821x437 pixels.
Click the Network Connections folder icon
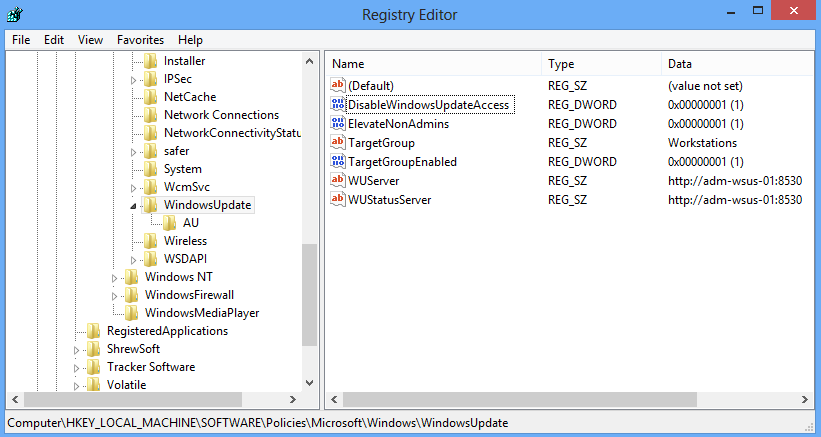pyautogui.click(x=151, y=115)
